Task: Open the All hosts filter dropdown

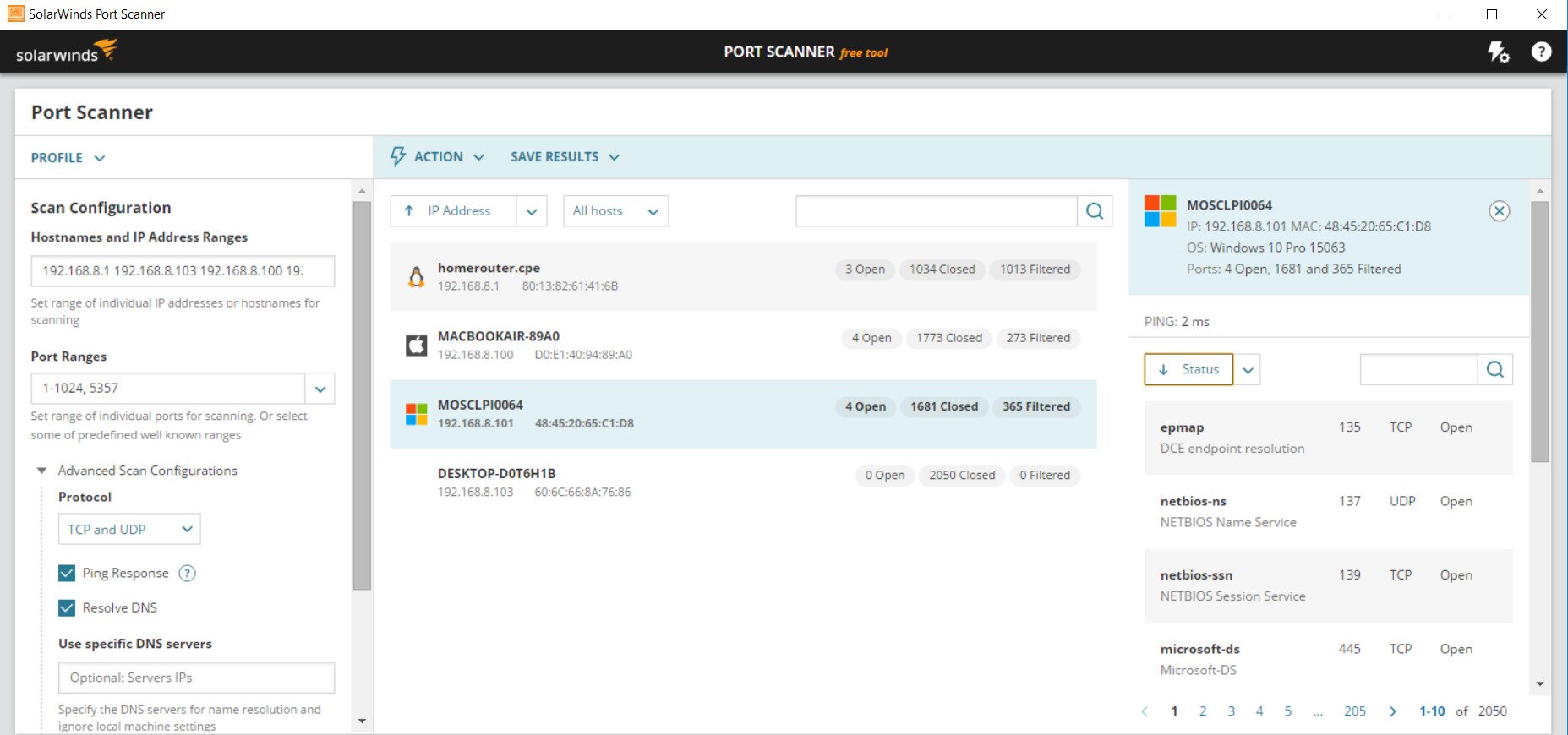Action: coord(615,211)
